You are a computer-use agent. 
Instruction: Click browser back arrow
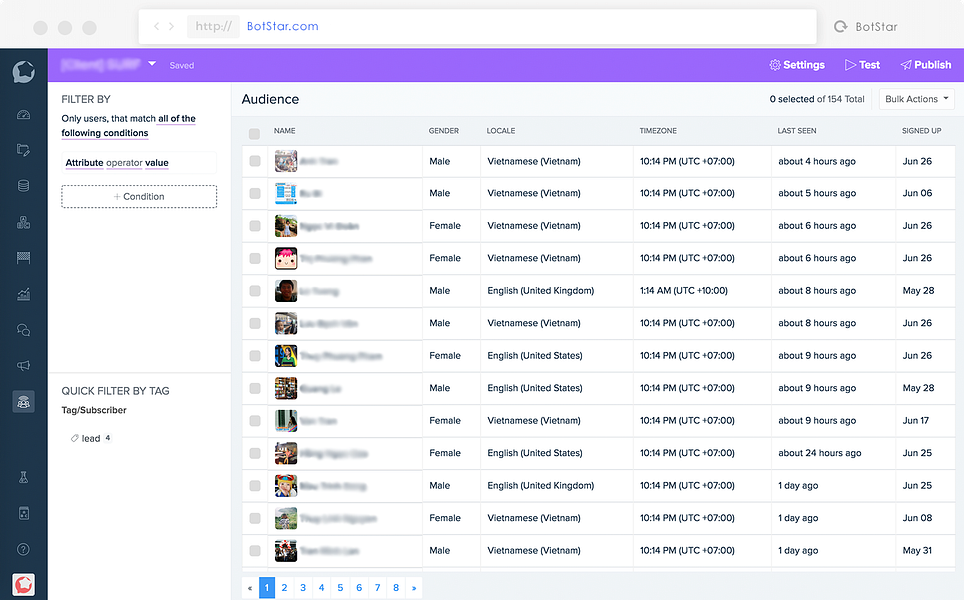tap(157, 26)
